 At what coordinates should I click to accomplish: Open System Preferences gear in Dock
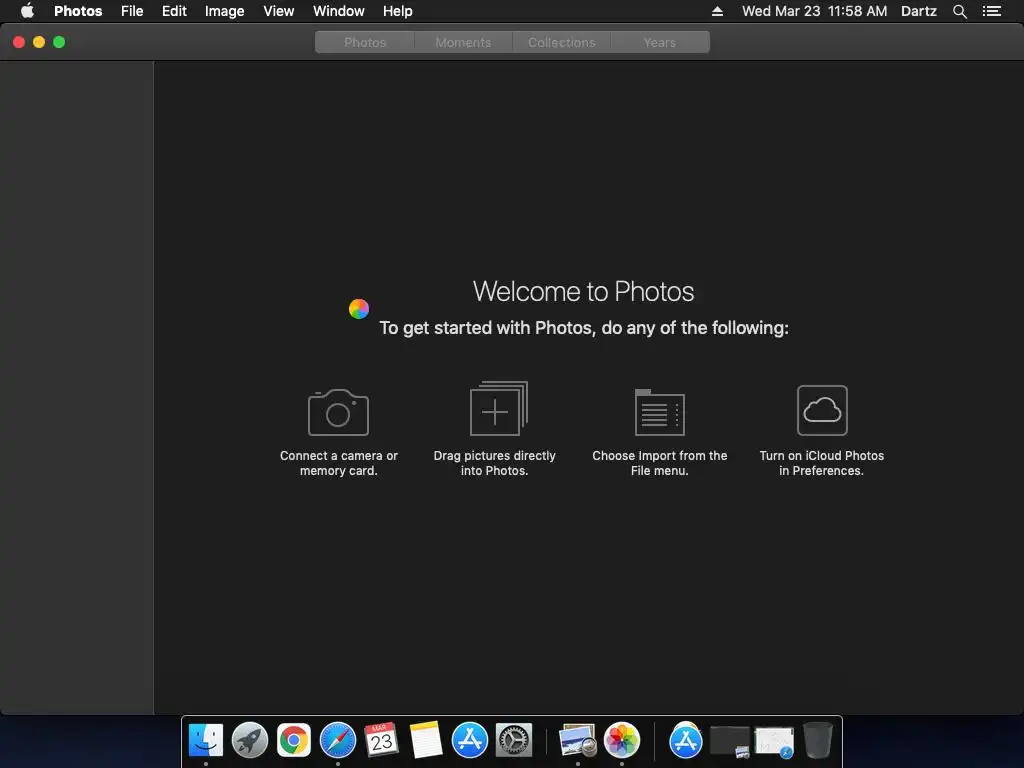[x=514, y=741]
